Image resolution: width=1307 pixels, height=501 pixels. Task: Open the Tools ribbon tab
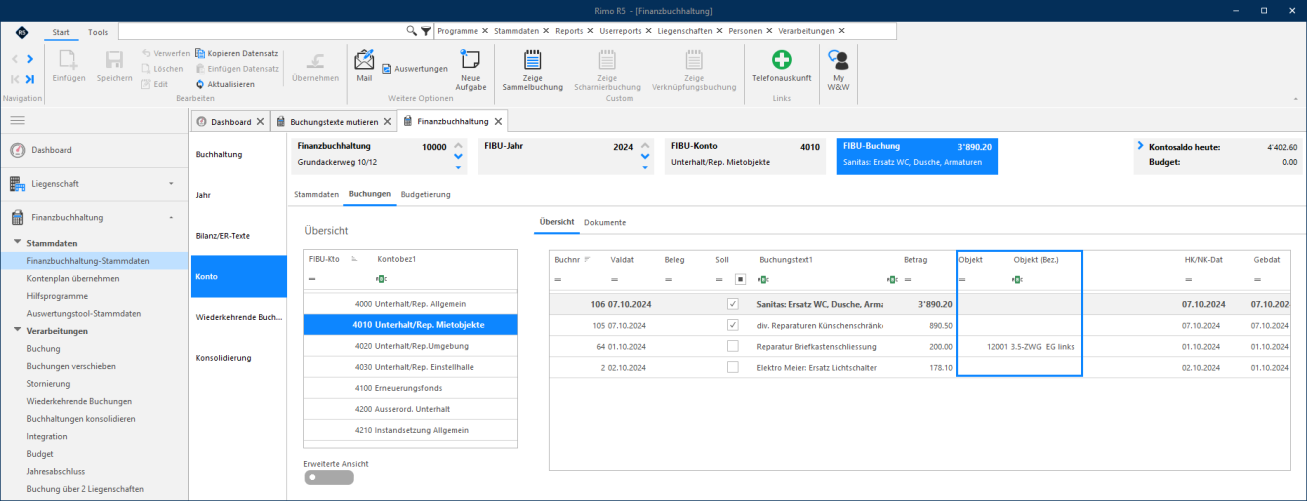coord(98,32)
